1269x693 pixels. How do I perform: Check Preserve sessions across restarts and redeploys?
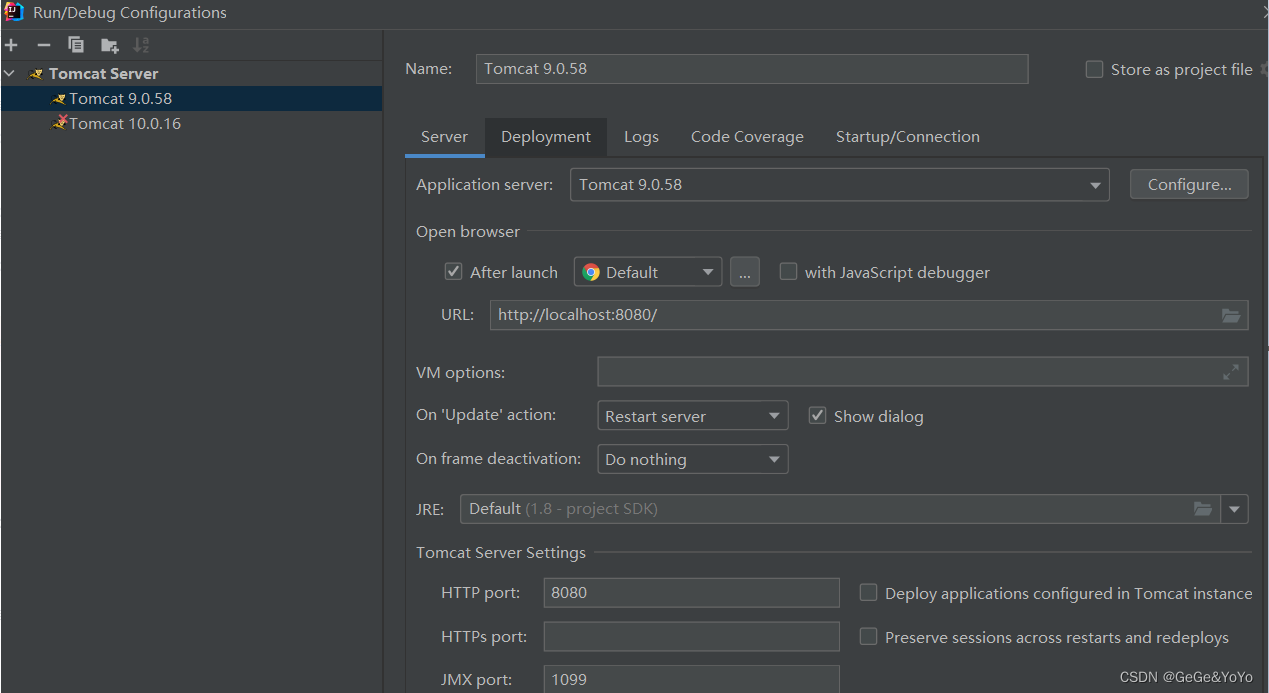pyautogui.click(x=868, y=637)
